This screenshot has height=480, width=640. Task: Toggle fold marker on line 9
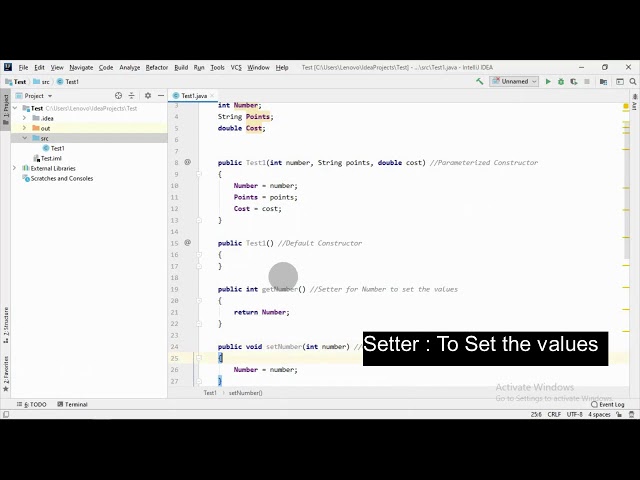pos(199,174)
